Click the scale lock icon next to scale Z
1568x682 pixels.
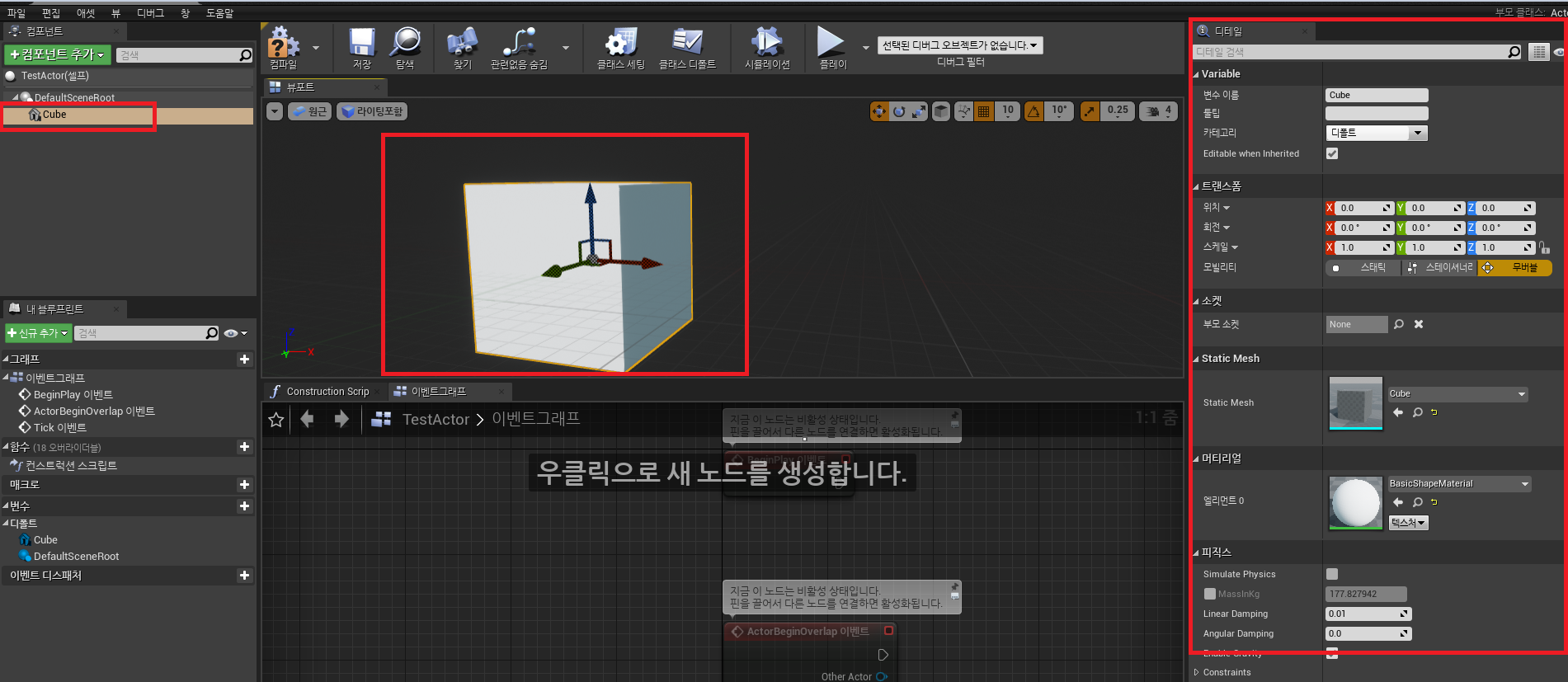click(1544, 247)
